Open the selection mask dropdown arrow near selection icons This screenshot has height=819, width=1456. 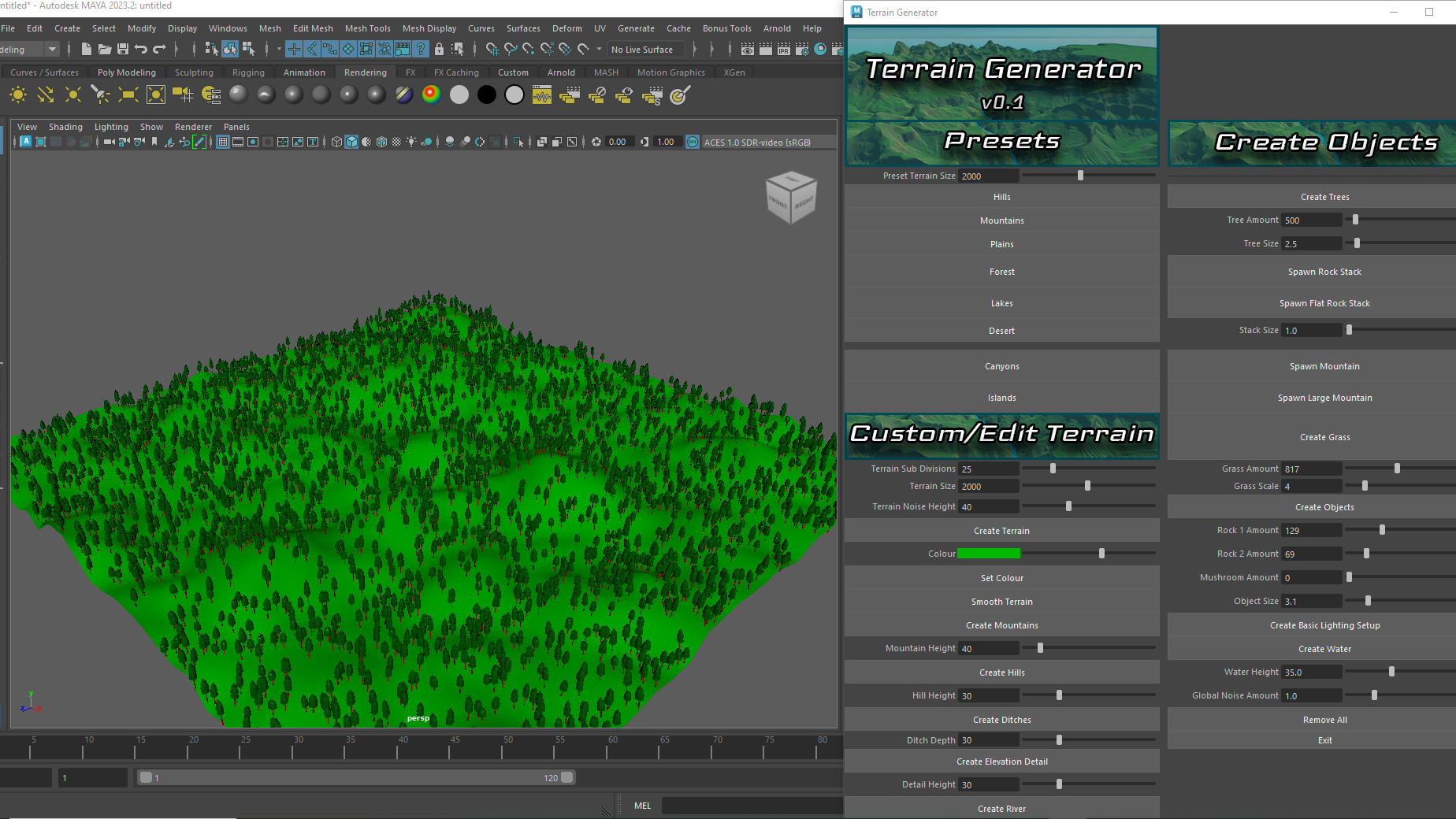[279, 49]
